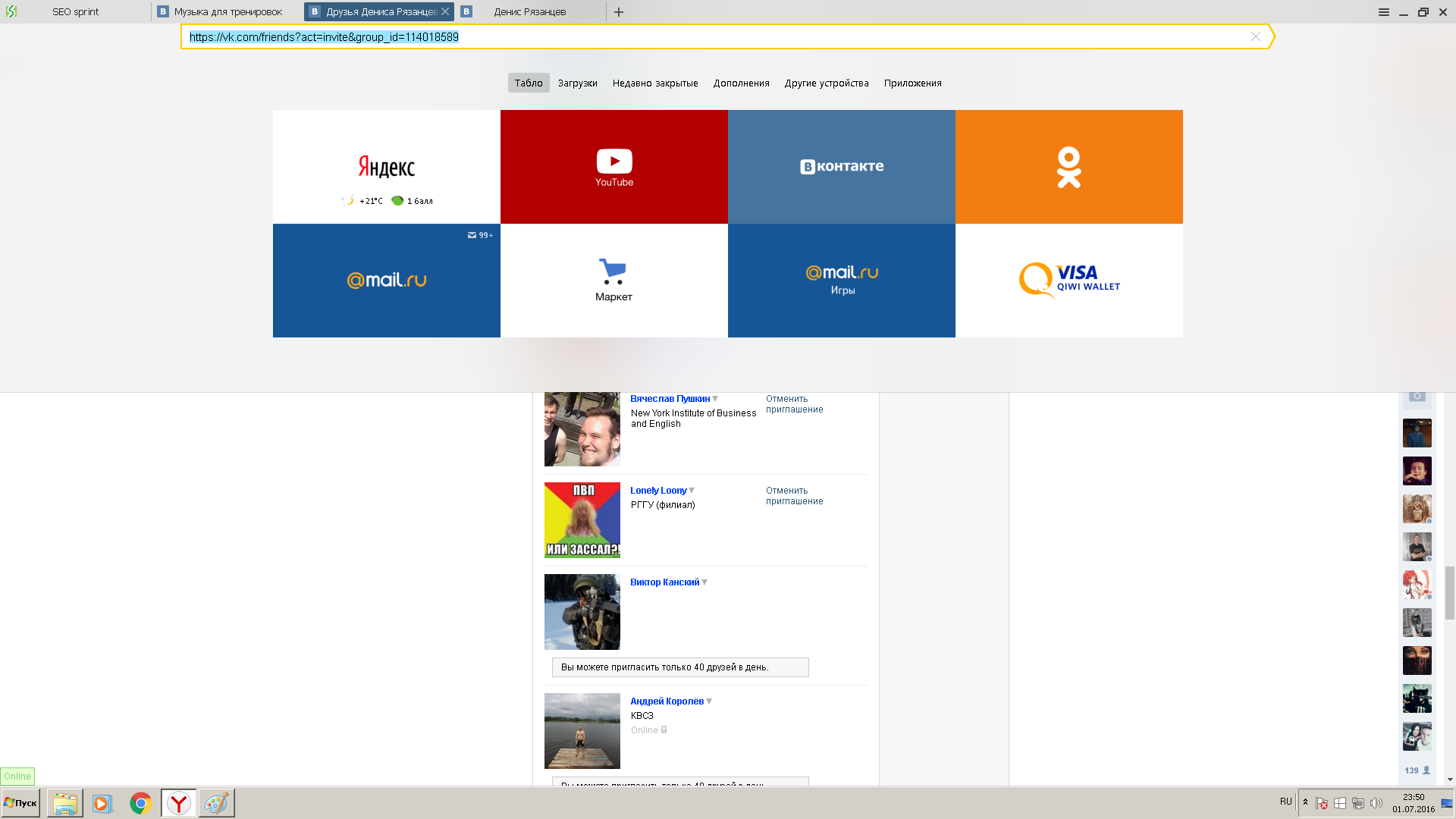This screenshot has width=1456, height=819.
Task: Open a new browser tab with plus icon
Action: coord(619,12)
